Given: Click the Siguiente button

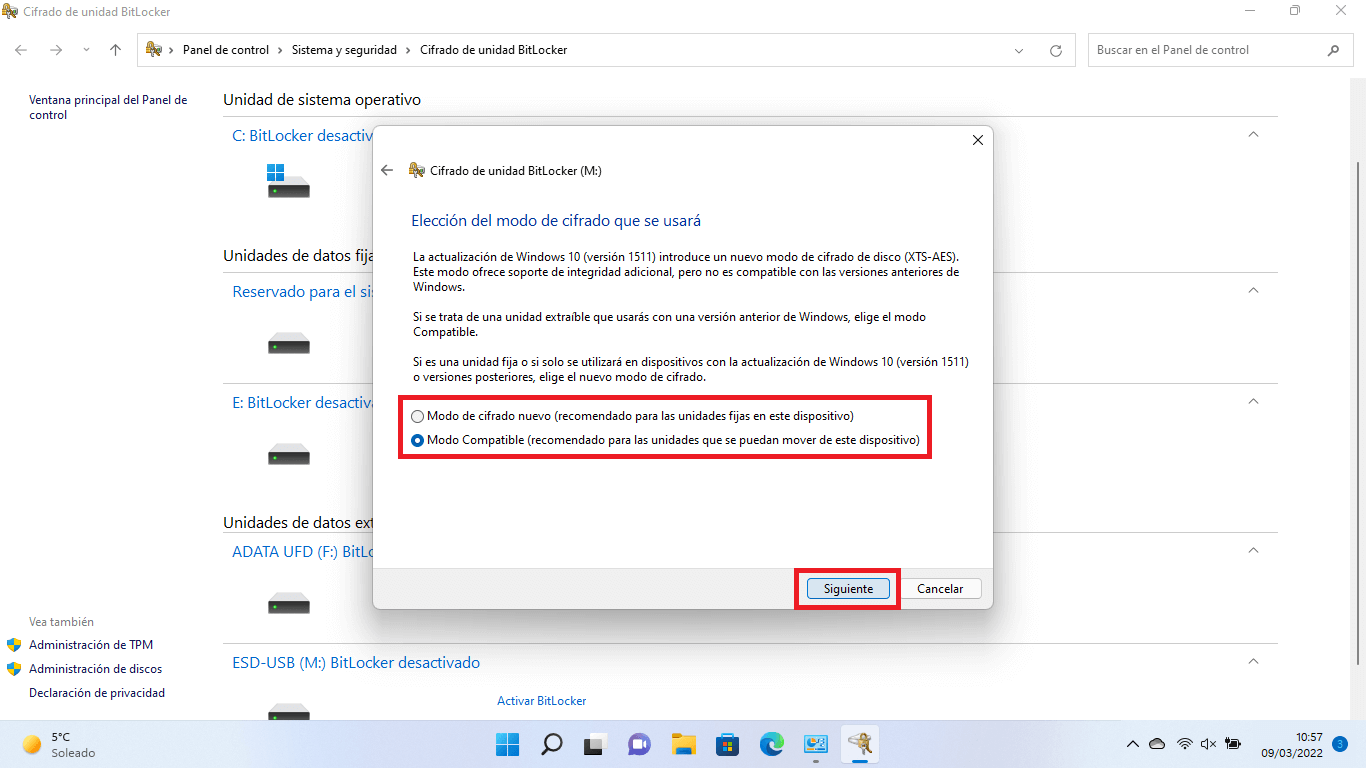Looking at the screenshot, I should (x=848, y=589).
